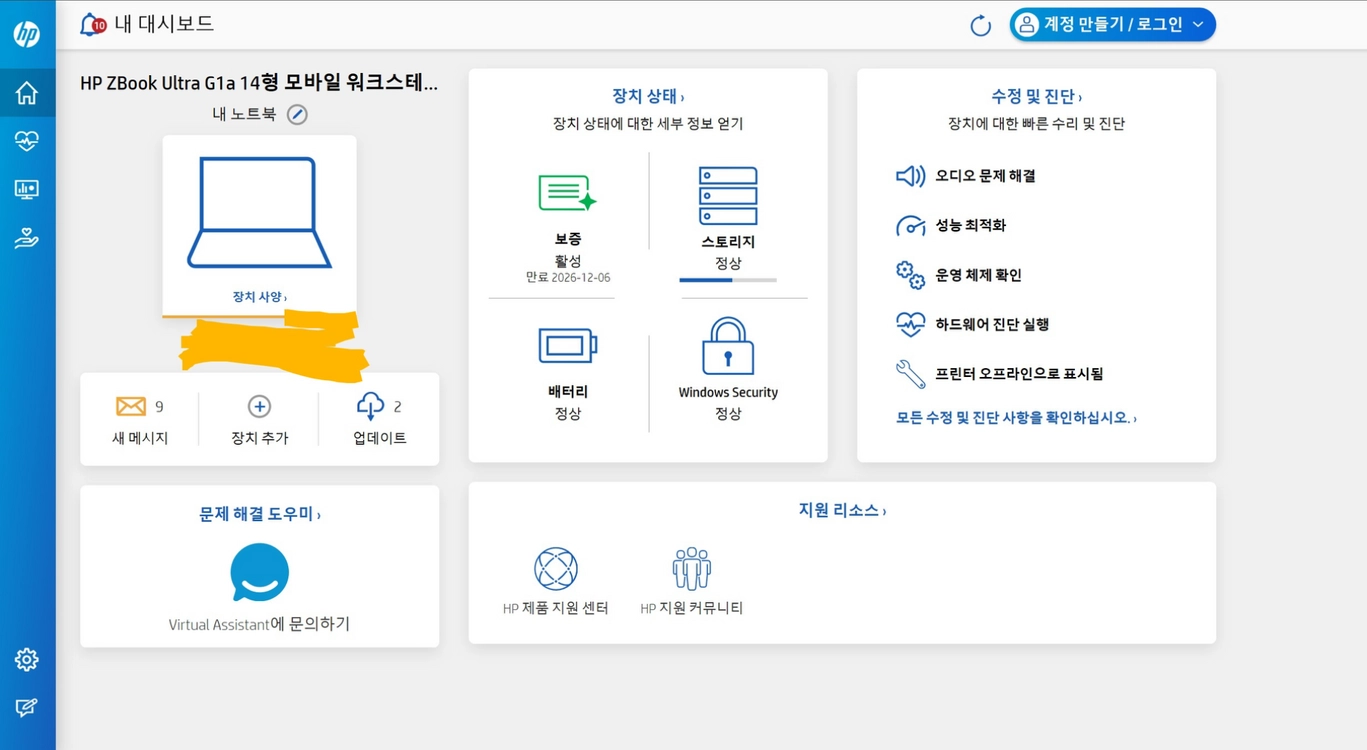Click Virtual Assistant에 문의하기 text
Screen dimensions: 1367x750
pyautogui.click(x=259, y=624)
